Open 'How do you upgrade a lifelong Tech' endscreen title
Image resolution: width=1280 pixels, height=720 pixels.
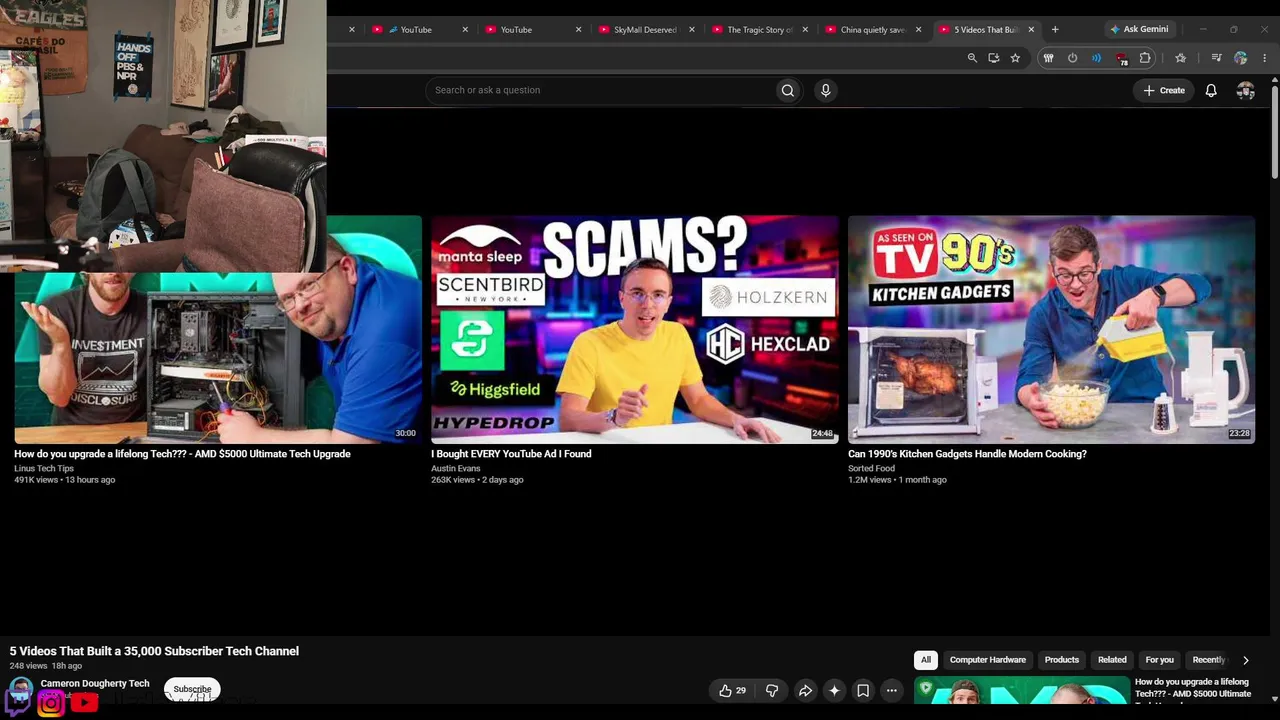[x=182, y=454]
